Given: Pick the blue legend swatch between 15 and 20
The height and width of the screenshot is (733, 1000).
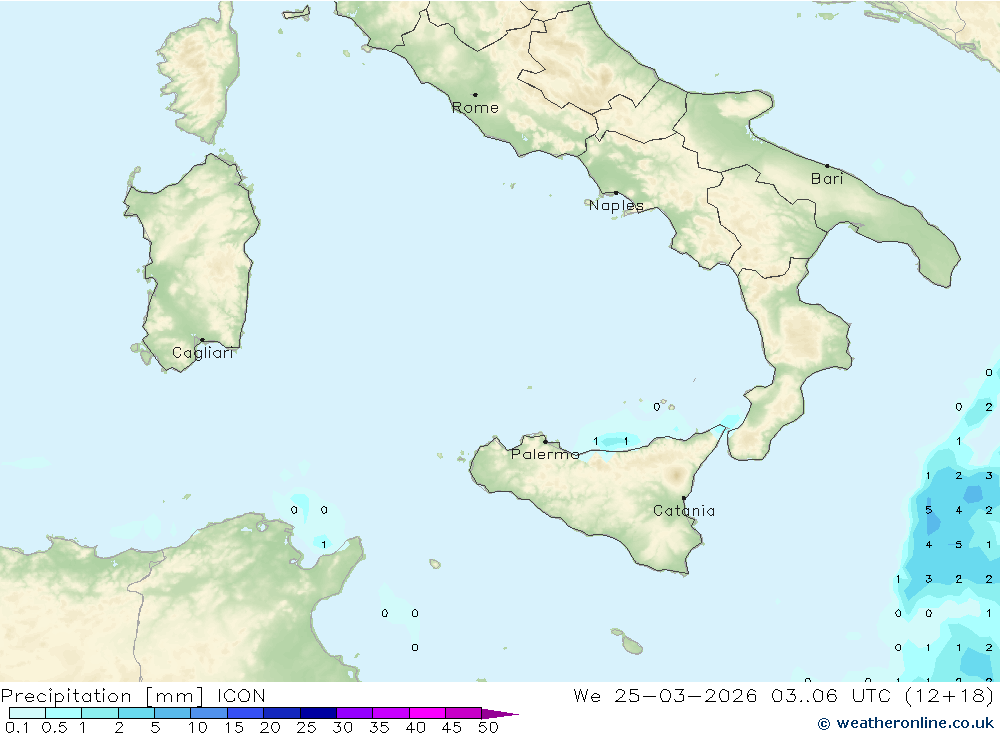Looking at the screenshot, I should coord(246,713).
